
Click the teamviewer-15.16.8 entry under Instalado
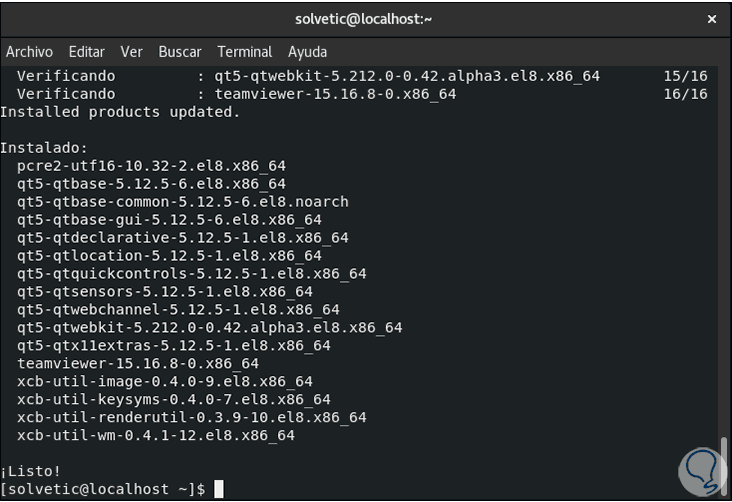138,363
